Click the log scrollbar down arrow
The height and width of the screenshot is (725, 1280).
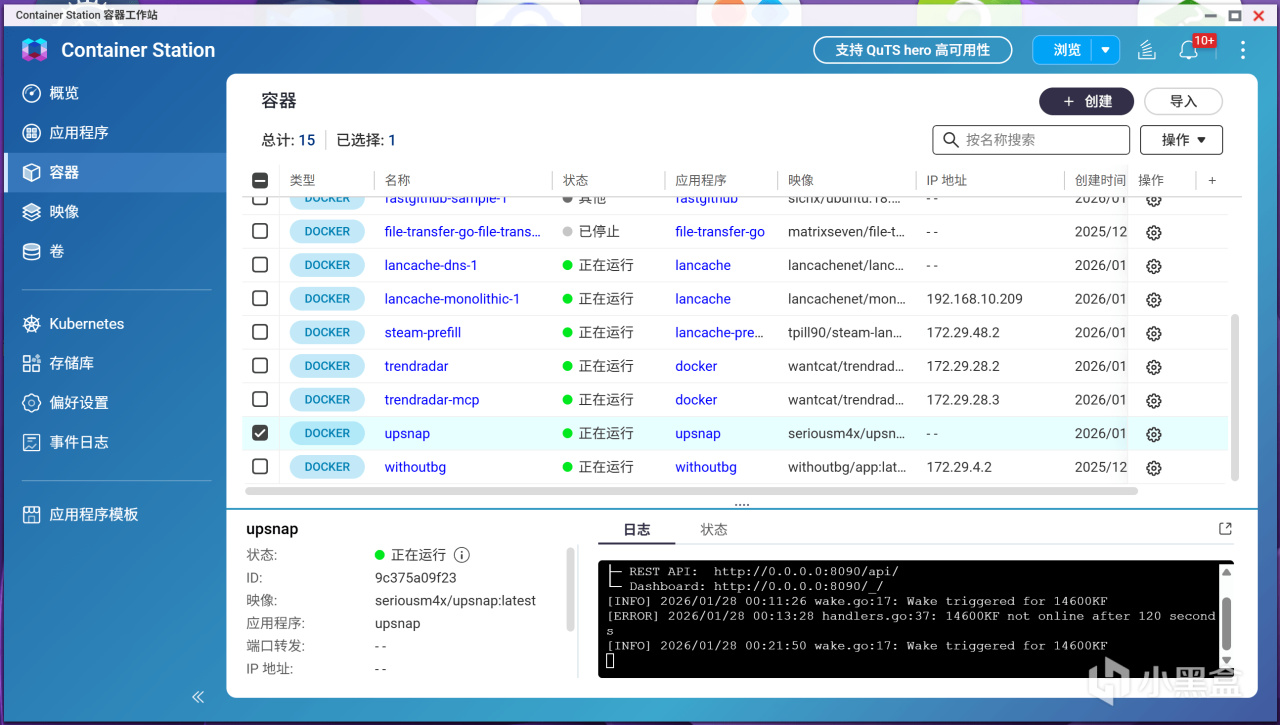[1226, 660]
